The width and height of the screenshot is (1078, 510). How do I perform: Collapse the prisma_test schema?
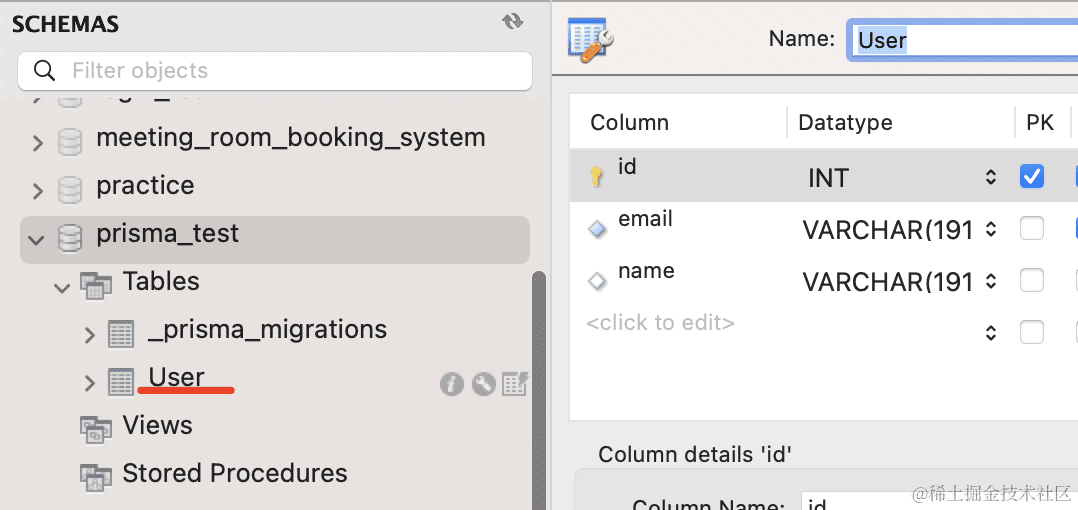[x=37, y=239]
